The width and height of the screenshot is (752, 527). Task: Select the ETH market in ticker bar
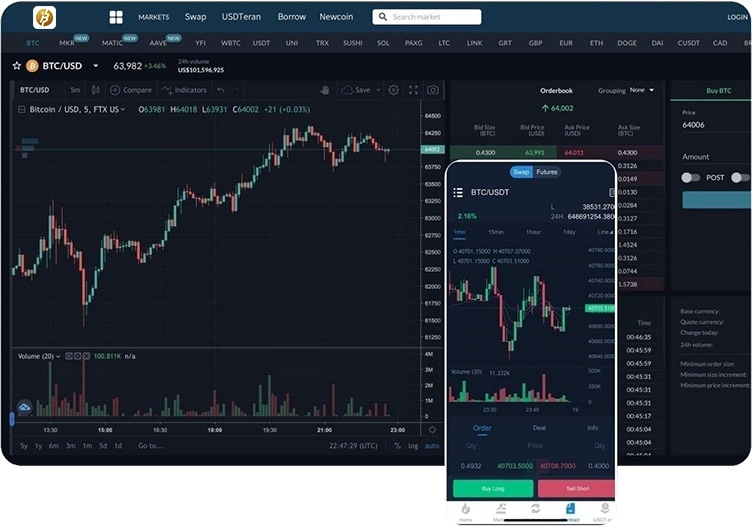pyautogui.click(x=597, y=43)
